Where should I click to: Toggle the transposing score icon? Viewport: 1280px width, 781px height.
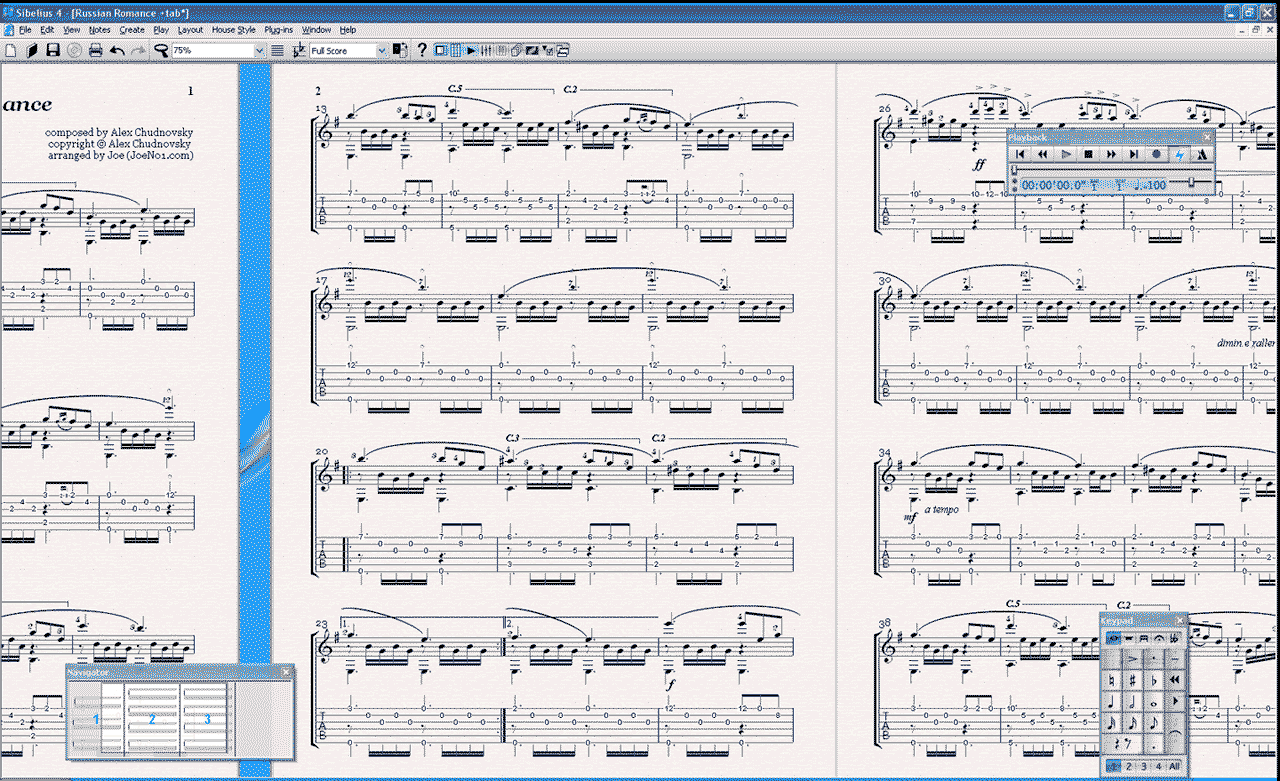[x=298, y=50]
